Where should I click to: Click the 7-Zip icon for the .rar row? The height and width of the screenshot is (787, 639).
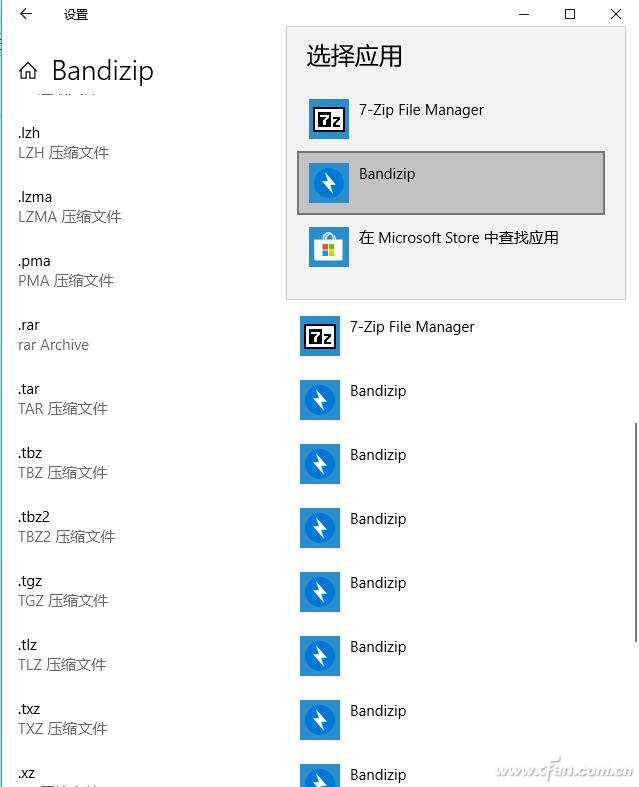[320, 336]
